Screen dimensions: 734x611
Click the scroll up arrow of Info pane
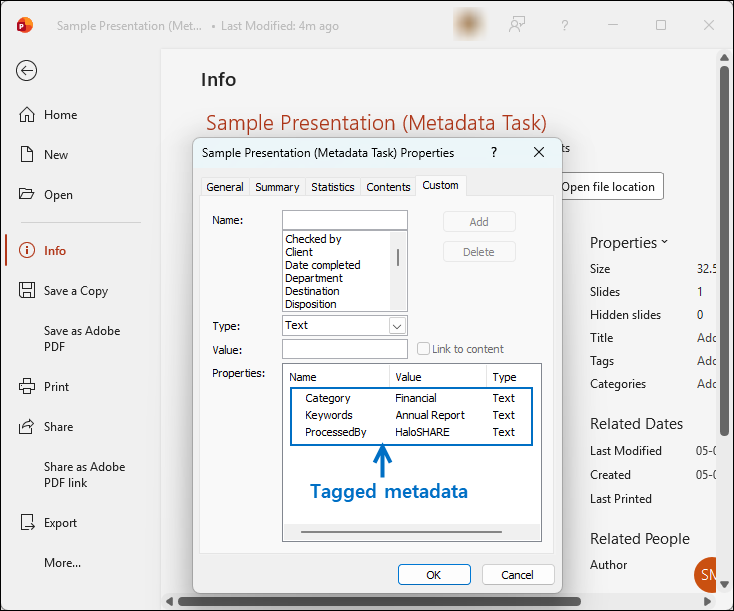tap(724, 58)
